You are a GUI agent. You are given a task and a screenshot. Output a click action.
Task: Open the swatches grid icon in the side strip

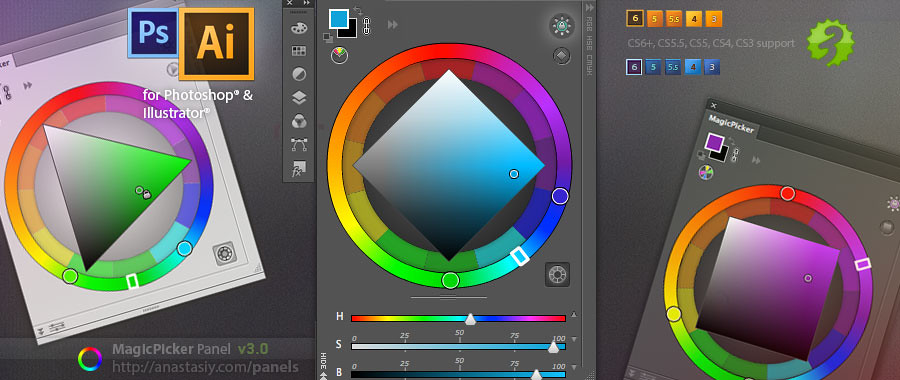pos(298,51)
